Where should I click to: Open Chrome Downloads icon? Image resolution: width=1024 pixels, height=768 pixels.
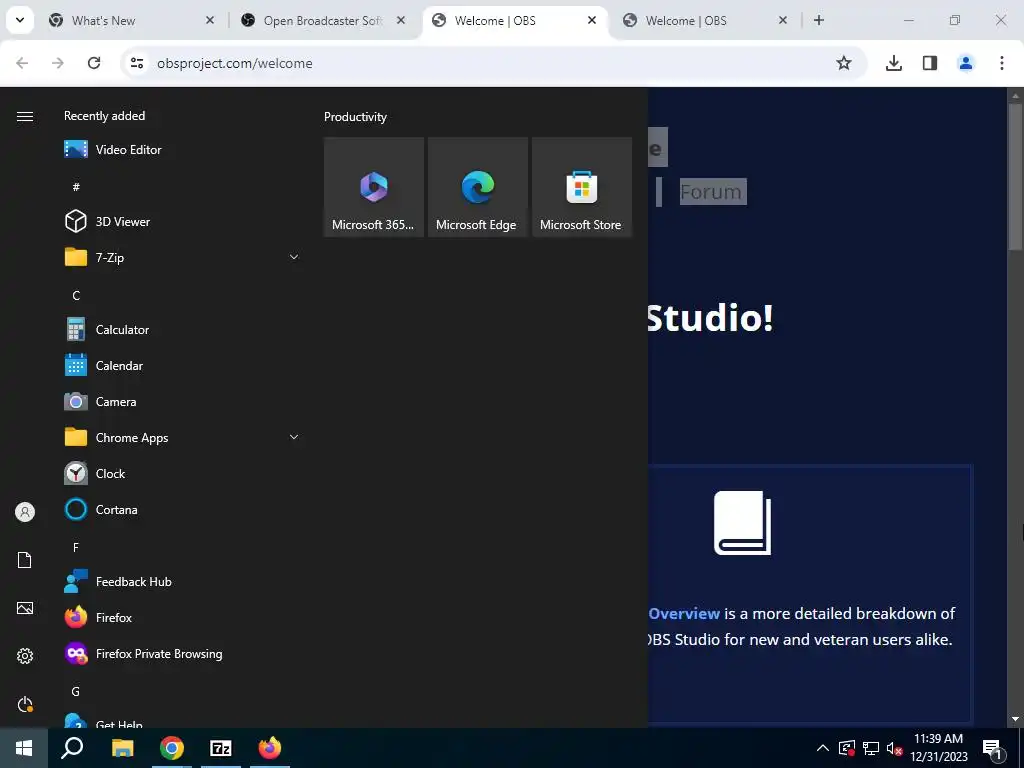[893, 63]
